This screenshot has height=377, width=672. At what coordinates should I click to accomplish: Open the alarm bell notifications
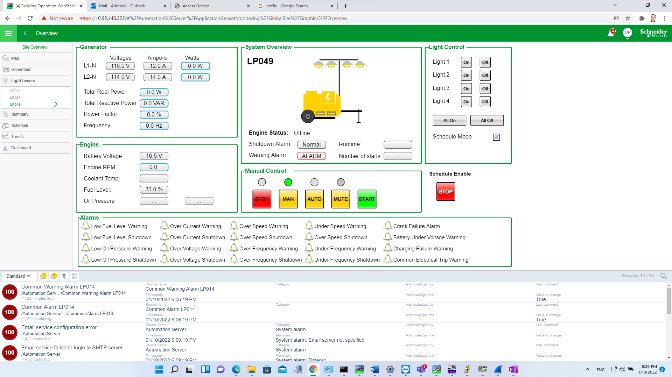(x=612, y=33)
